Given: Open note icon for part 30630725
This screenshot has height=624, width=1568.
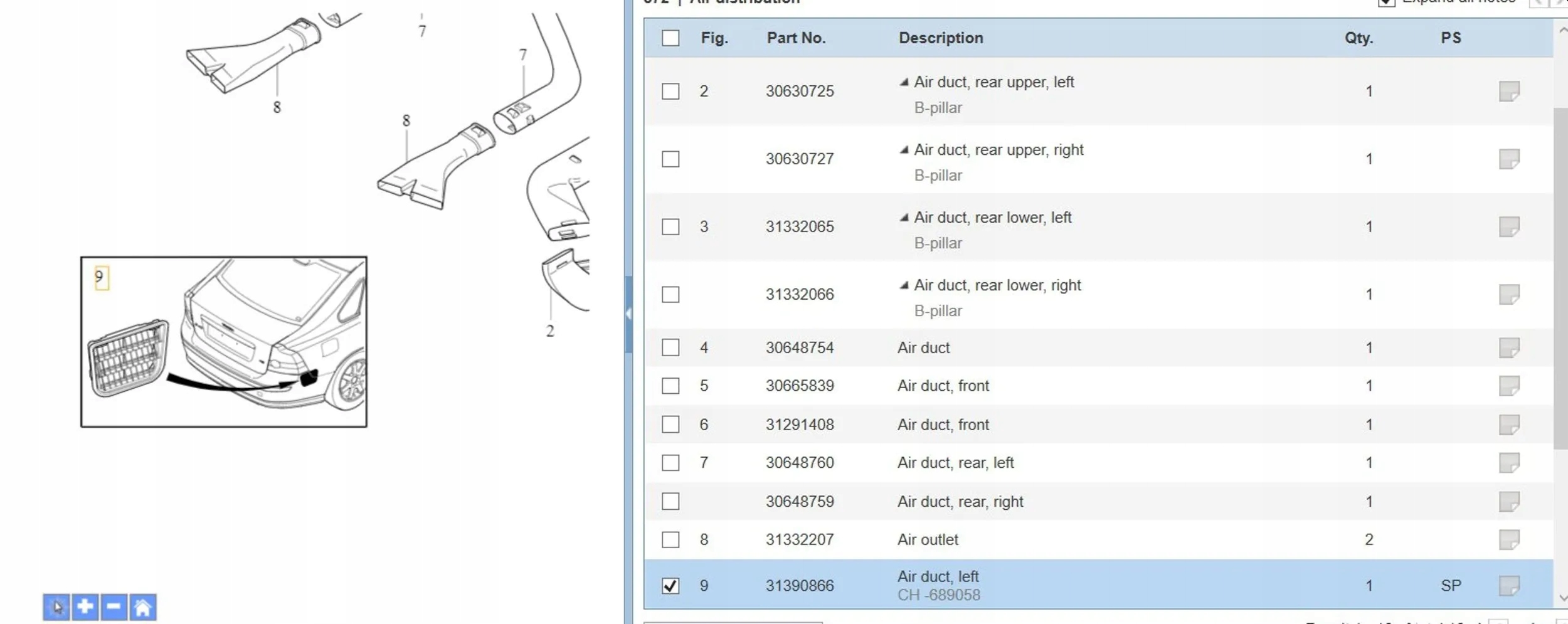Looking at the screenshot, I should (1508, 92).
